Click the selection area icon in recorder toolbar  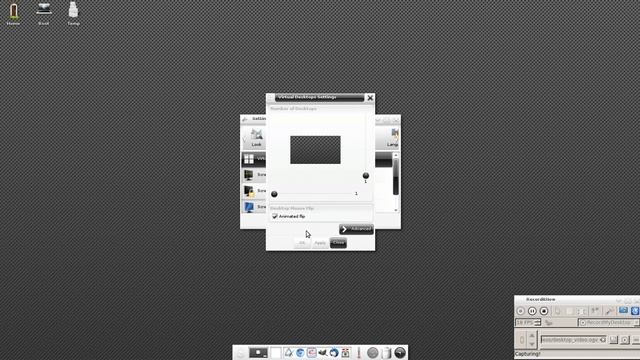(581, 311)
